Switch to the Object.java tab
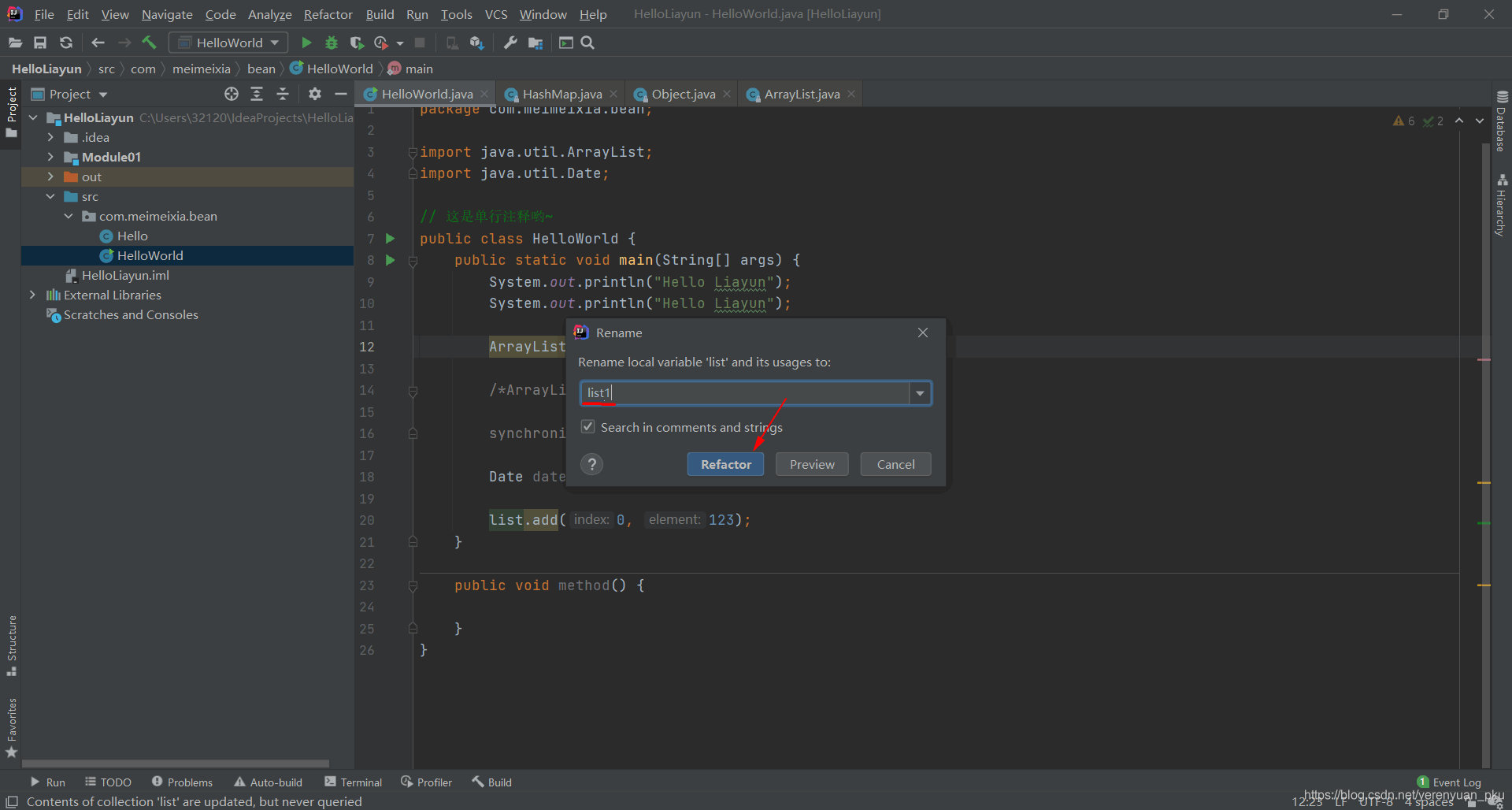This screenshot has width=1512, height=810. [x=683, y=94]
